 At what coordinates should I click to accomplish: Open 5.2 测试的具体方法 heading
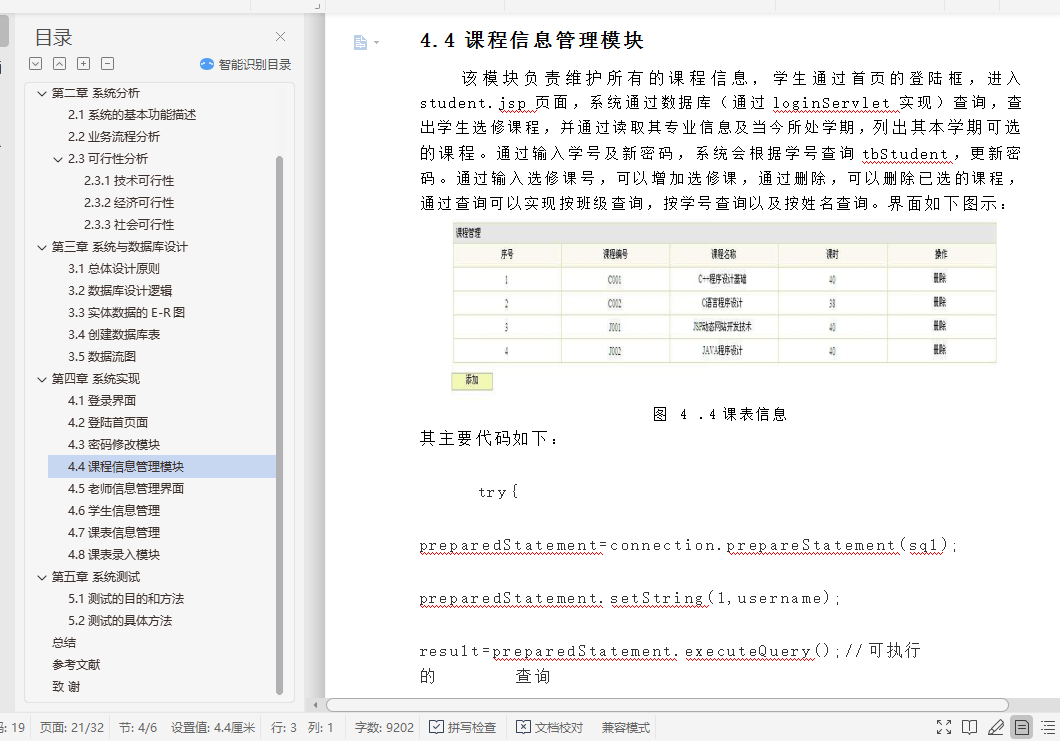pyautogui.click(x=120, y=621)
